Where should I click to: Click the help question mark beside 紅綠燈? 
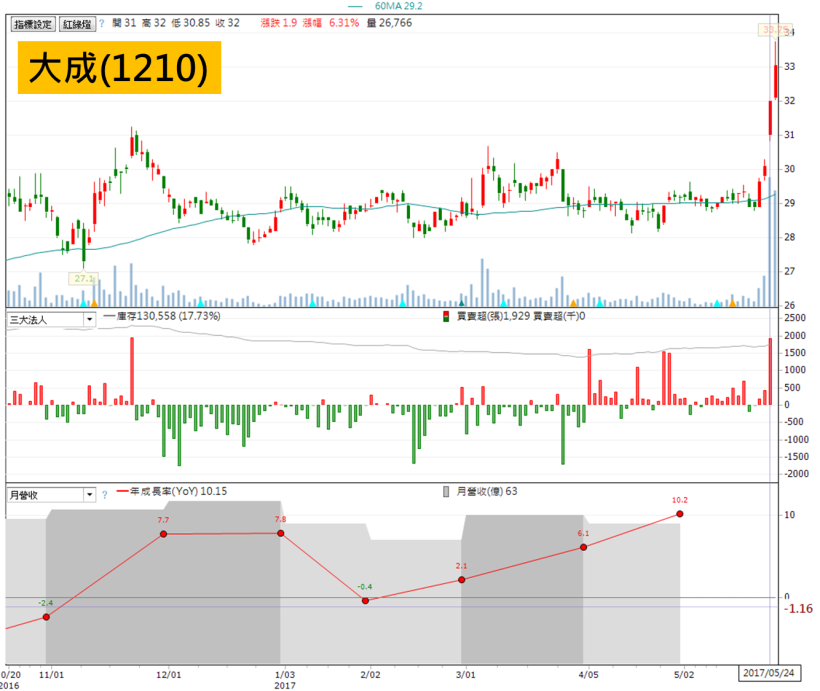pos(102,24)
